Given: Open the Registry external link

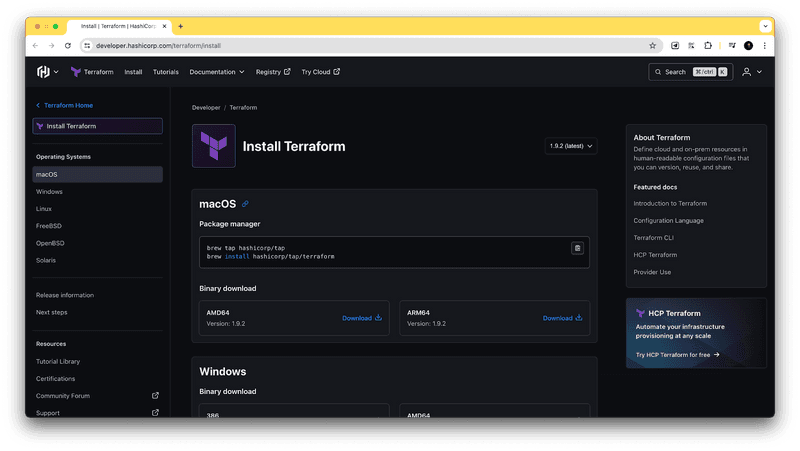Looking at the screenshot, I should (x=273, y=72).
